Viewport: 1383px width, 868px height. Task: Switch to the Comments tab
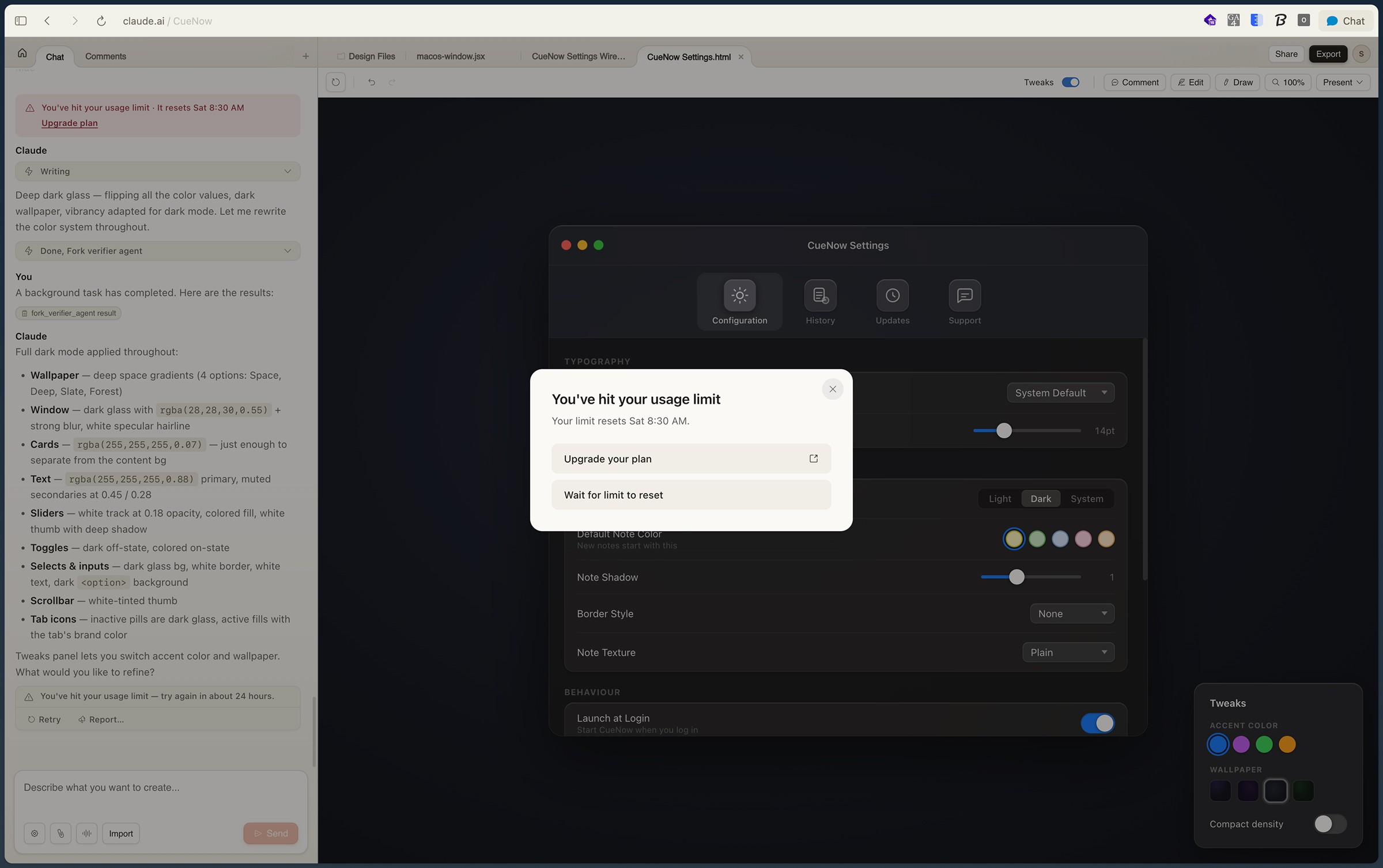pos(105,56)
